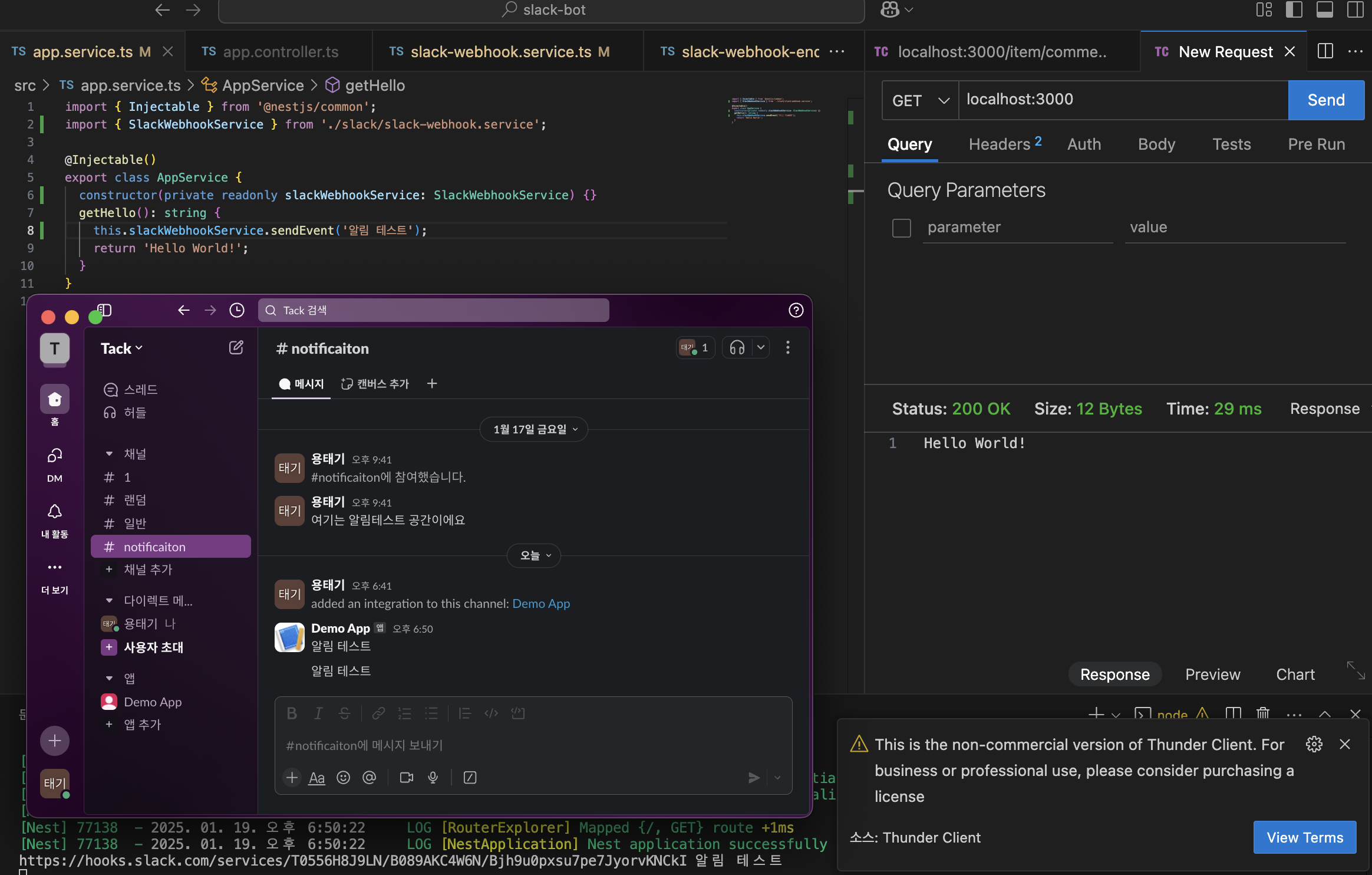The height and width of the screenshot is (875, 1372).
Task: Click bold formatting in message composer
Action: pyautogui.click(x=292, y=713)
